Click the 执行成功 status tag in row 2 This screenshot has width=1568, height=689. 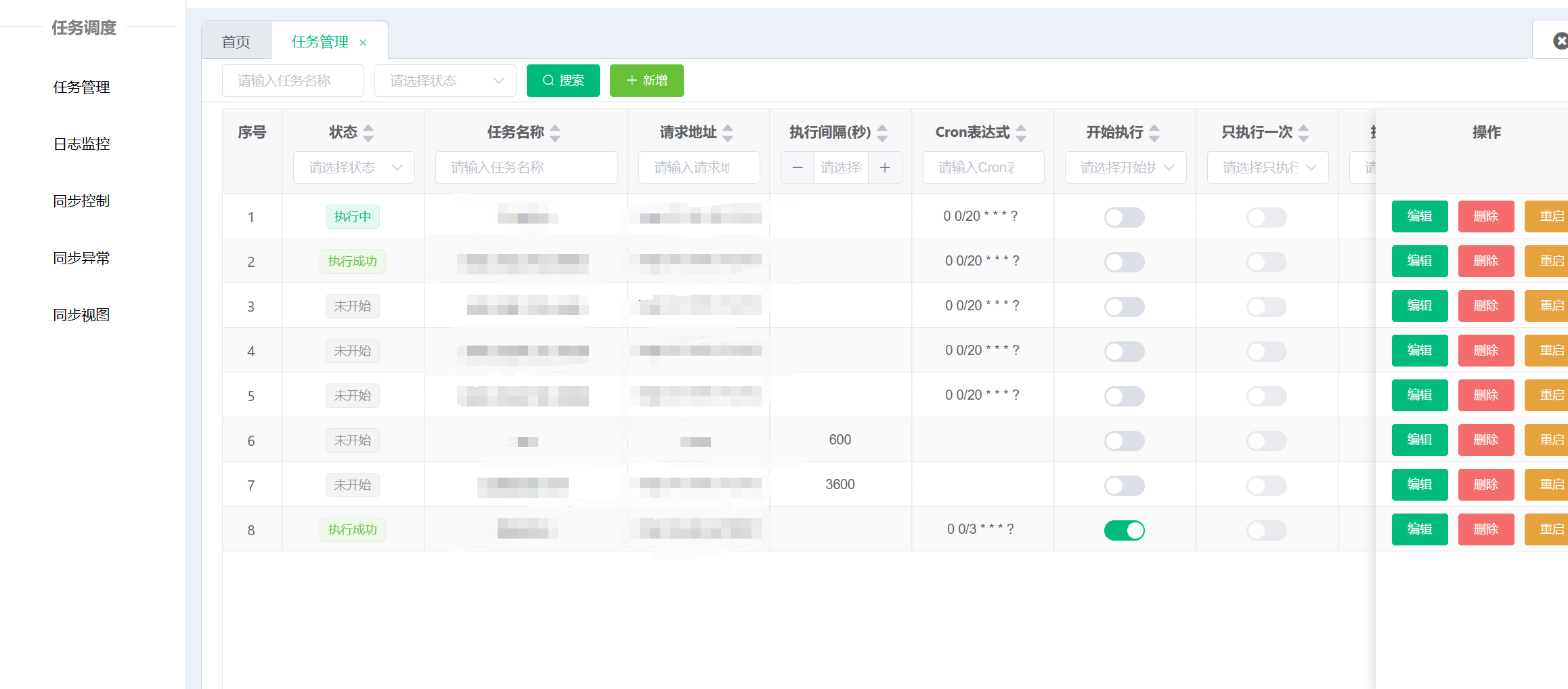click(353, 262)
